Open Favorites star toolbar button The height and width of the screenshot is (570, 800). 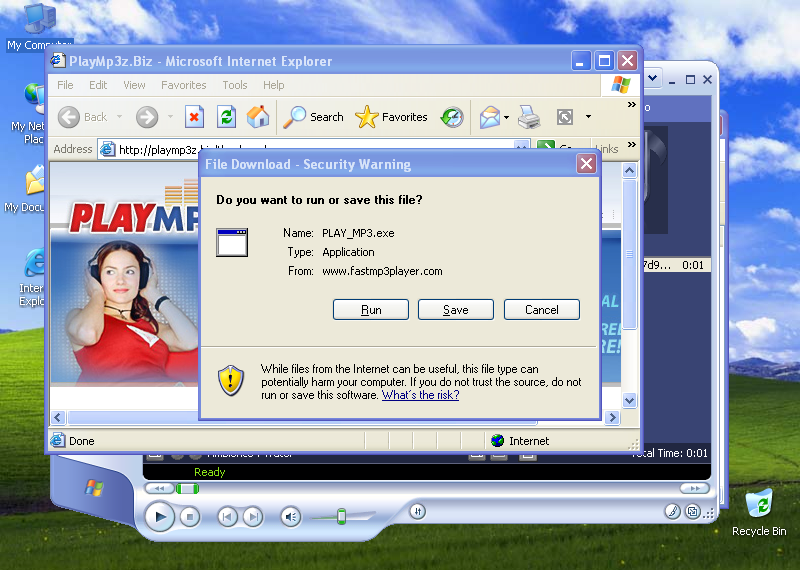point(391,117)
